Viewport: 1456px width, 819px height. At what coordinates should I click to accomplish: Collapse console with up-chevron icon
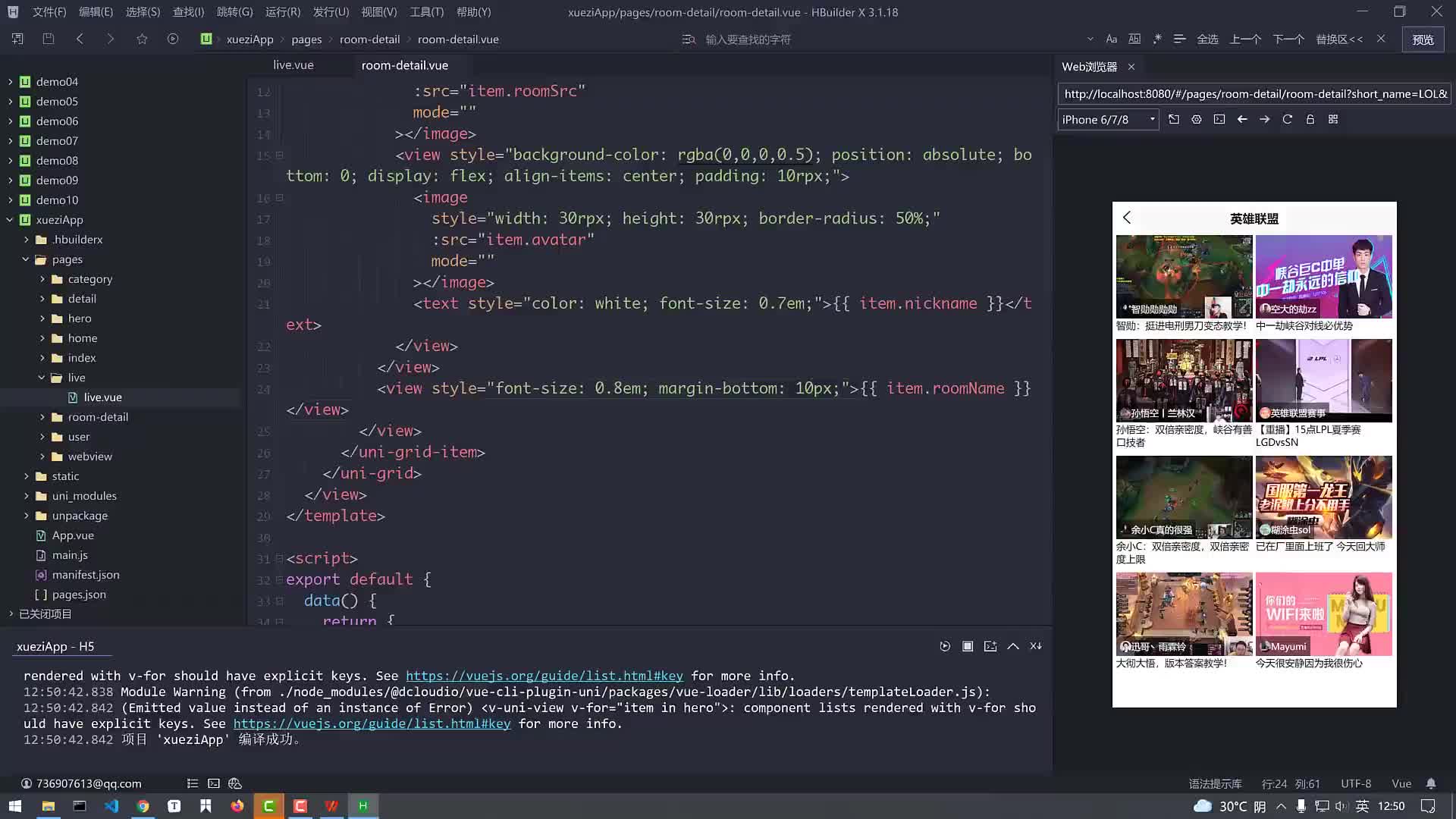(1013, 646)
